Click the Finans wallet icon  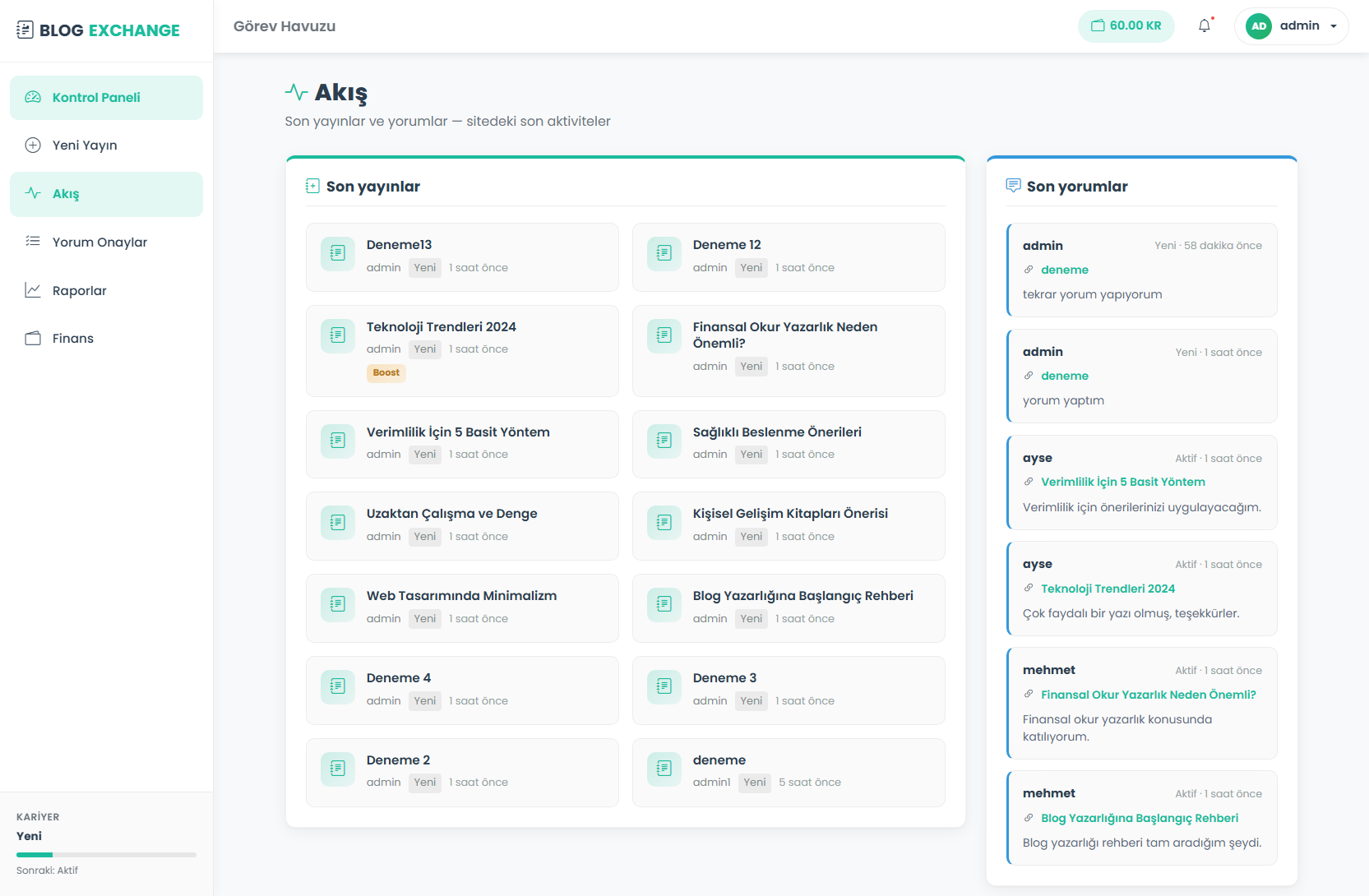tap(33, 339)
